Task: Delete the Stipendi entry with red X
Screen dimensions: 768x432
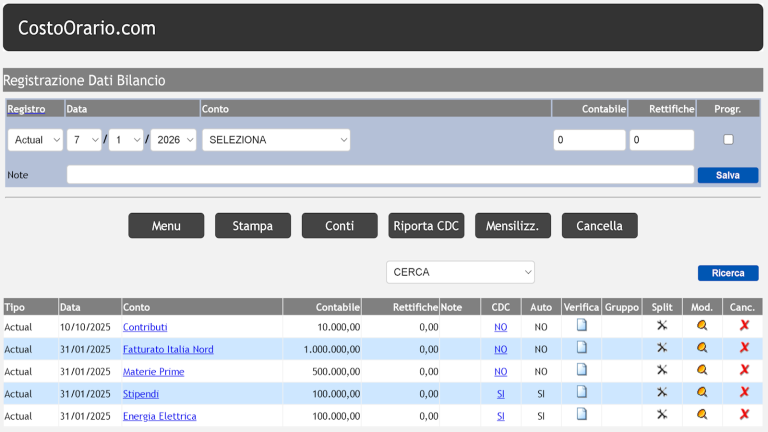Action: point(743,393)
